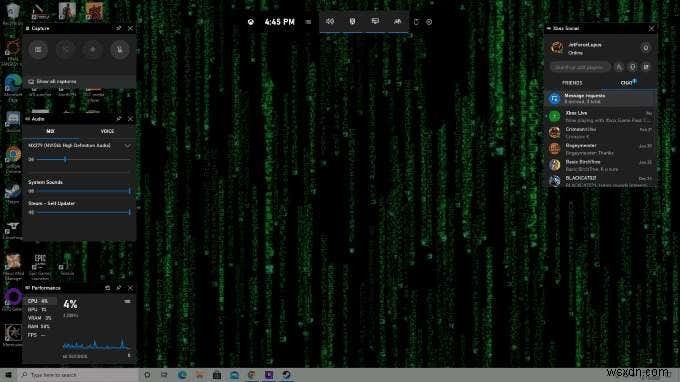Image resolution: width=680 pixels, height=382 pixels.
Task: Click the taskbar search box
Action: pyautogui.click(x=78, y=375)
